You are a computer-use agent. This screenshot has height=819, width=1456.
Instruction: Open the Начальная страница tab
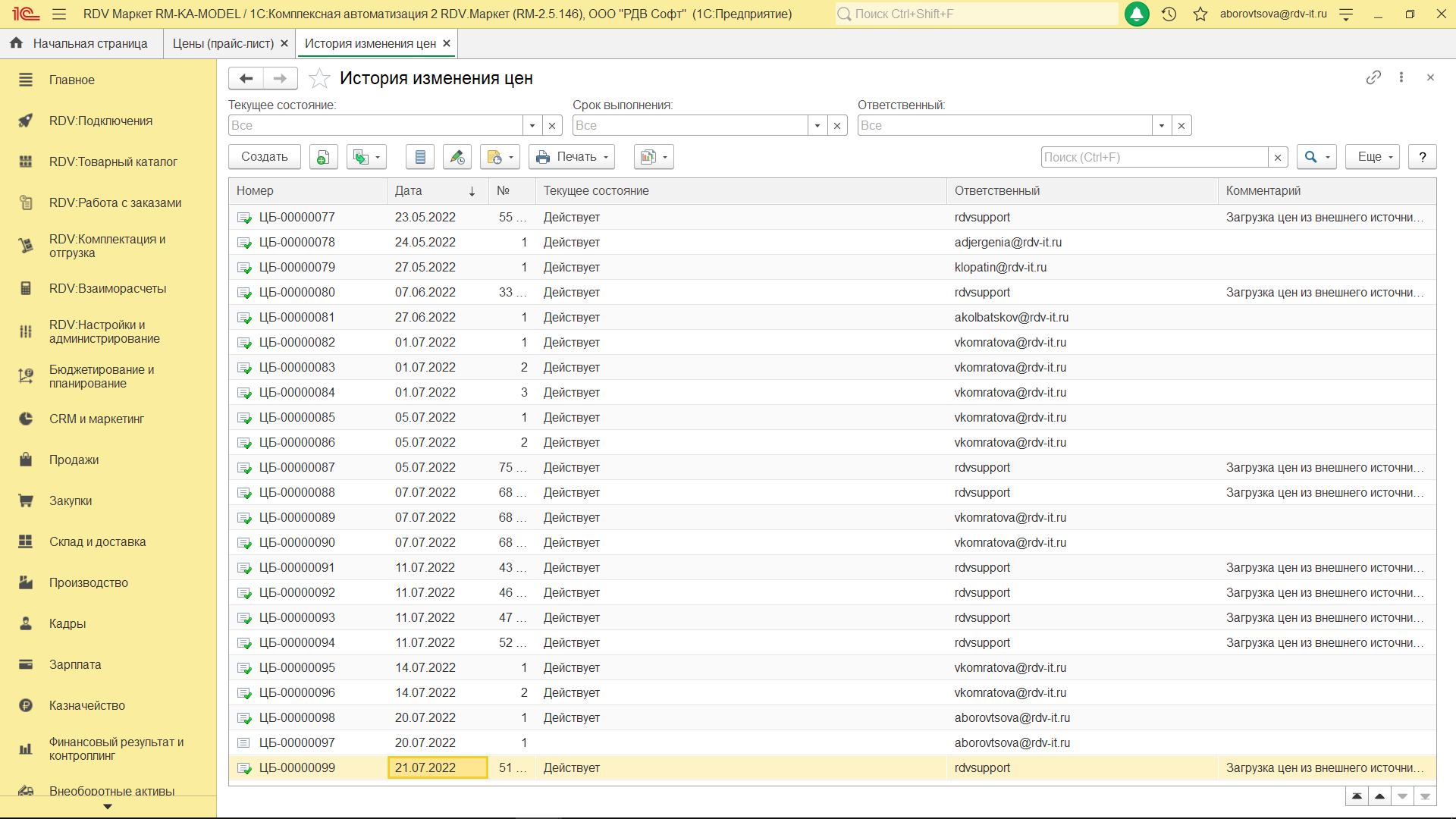click(89, 43)
